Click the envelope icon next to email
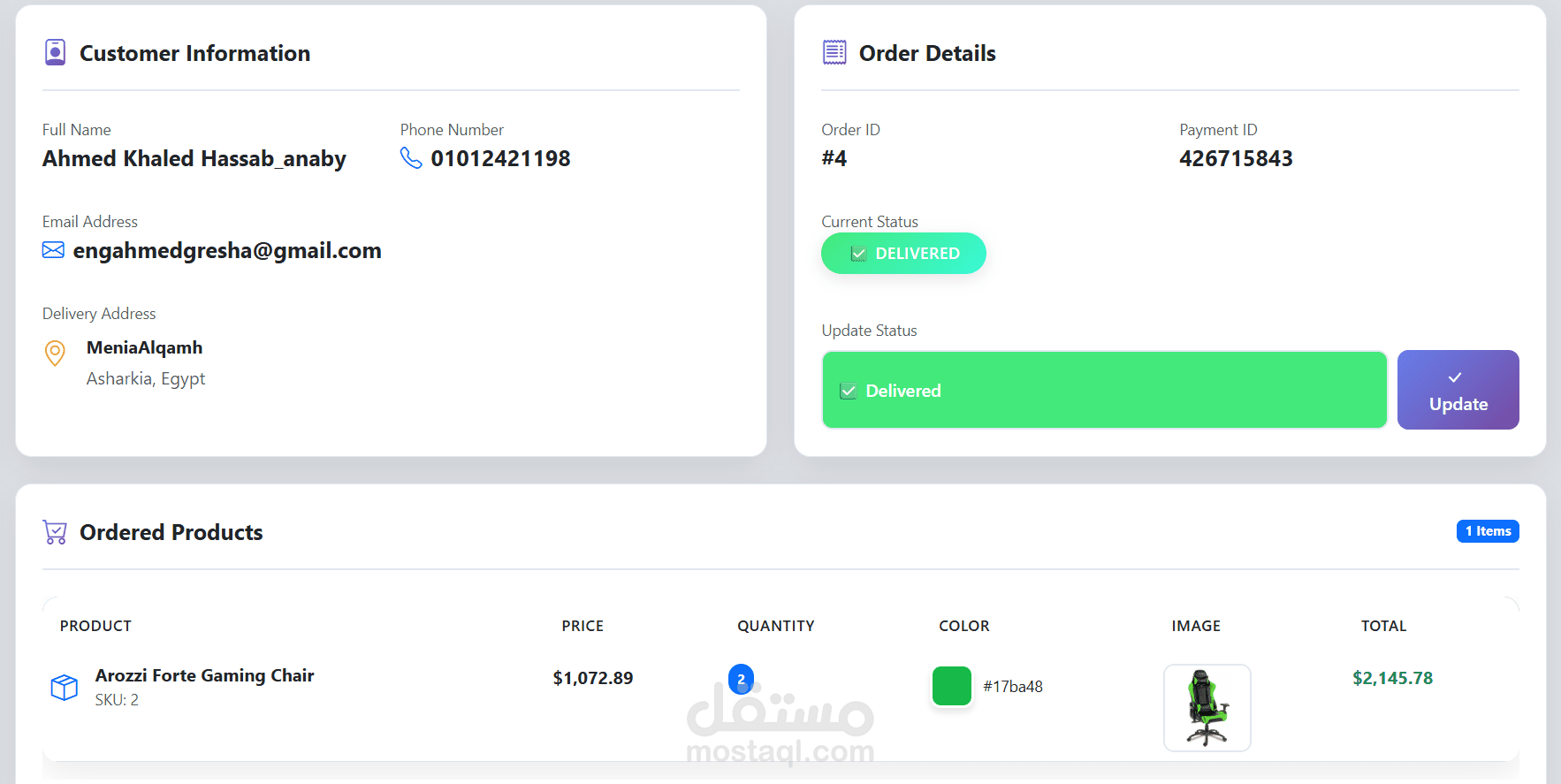The height and width of the screenshot is (784, 1561). point(53,250)
